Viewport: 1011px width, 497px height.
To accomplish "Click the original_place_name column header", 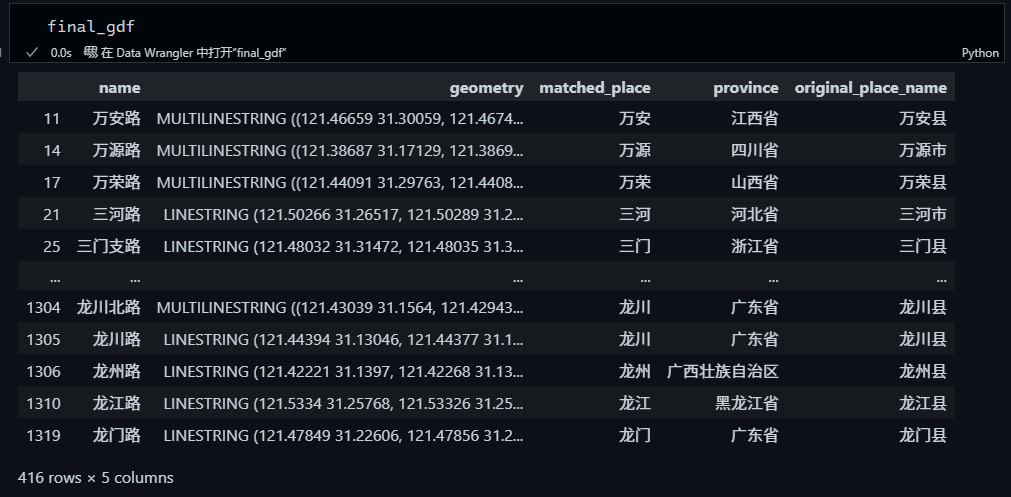I will pos(870,88).
